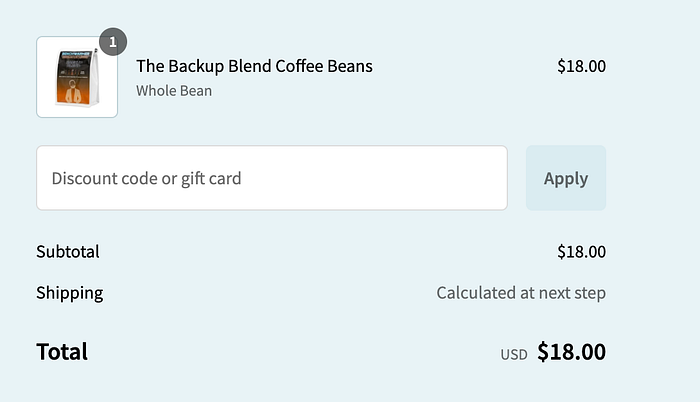The width and height of the screenshot is (700, 402).
Task: Focus the Discount code or gift card field
Action: pos(272,178)
